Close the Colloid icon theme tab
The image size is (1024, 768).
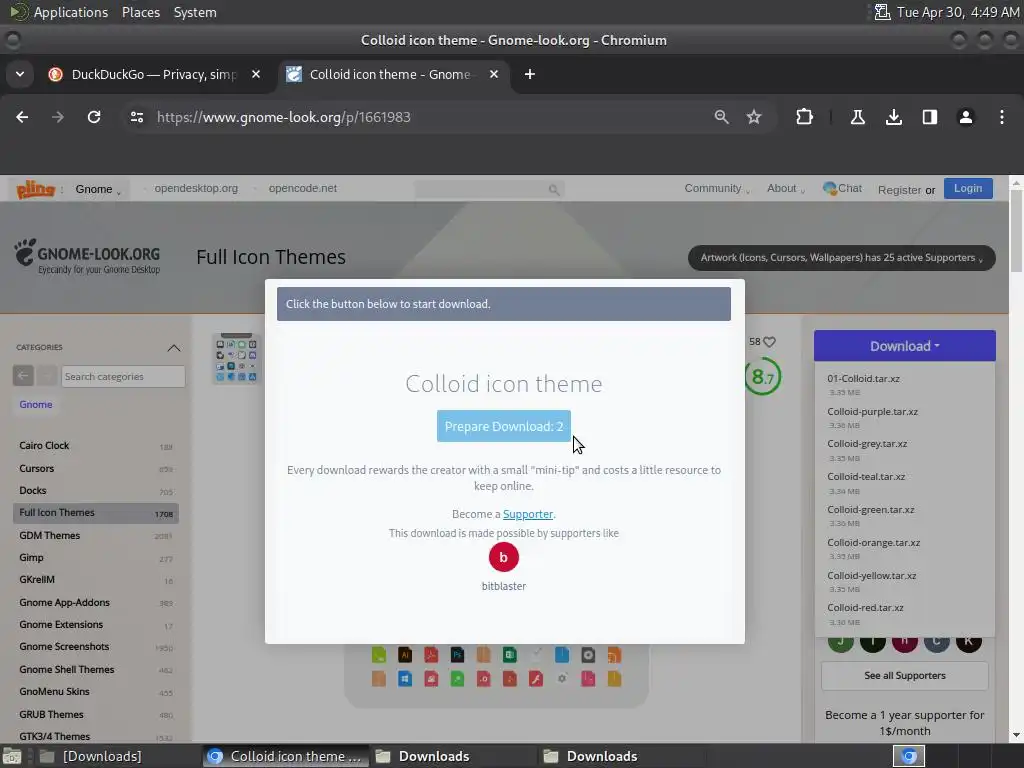point(494,74)
